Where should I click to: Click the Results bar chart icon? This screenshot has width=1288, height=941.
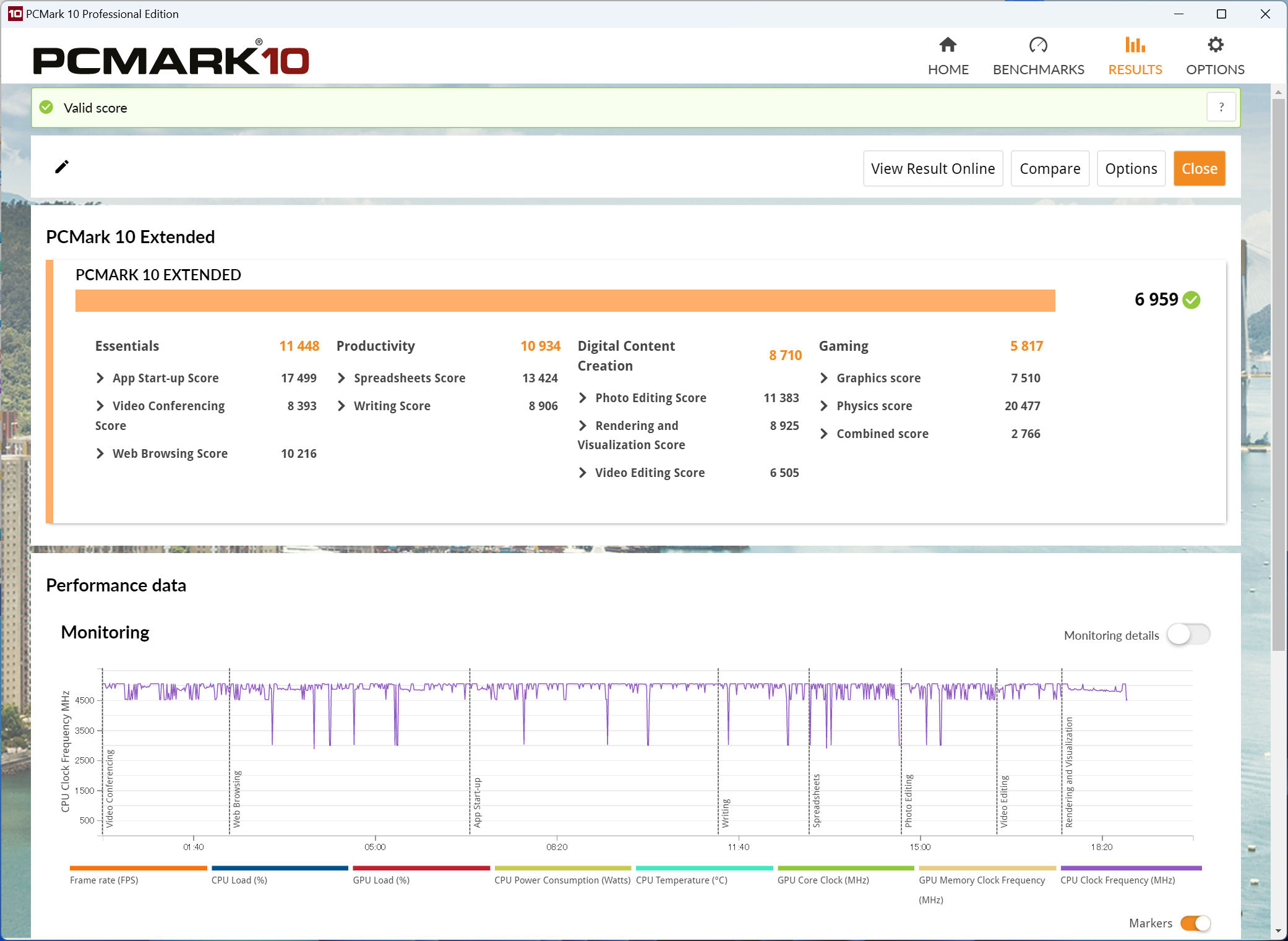coord(1135,45)
